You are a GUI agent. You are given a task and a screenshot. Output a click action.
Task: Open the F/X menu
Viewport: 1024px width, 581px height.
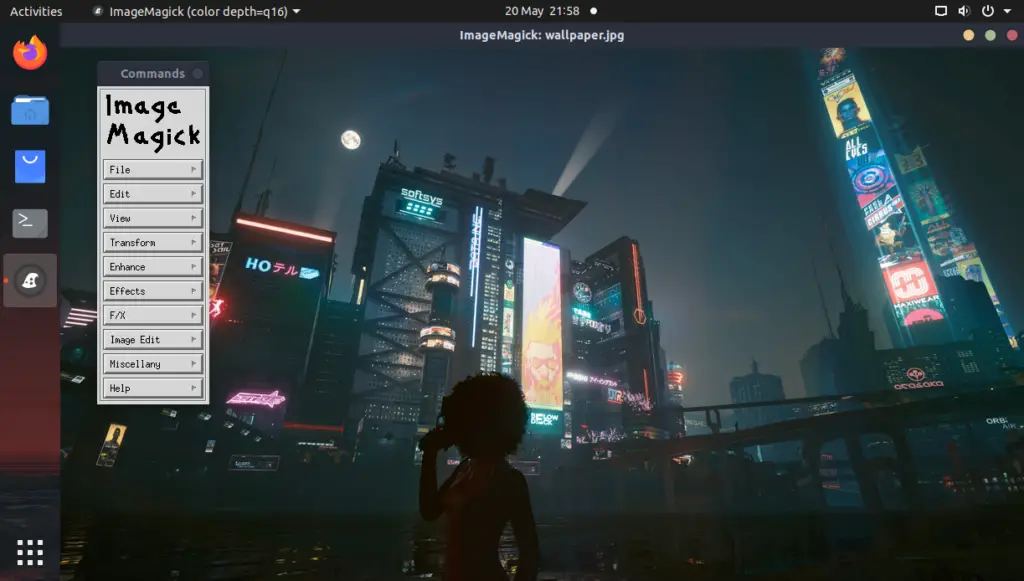(x=153, y=315)
